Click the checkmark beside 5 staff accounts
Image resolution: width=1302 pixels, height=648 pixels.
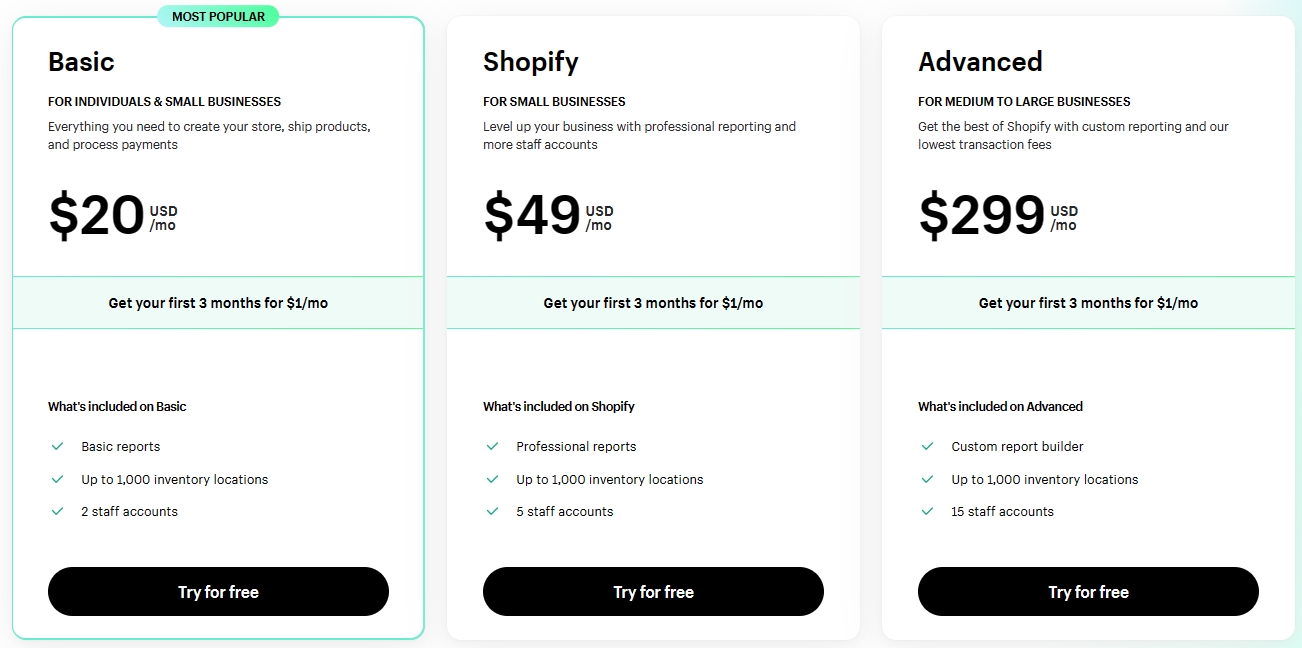[492, 511]
